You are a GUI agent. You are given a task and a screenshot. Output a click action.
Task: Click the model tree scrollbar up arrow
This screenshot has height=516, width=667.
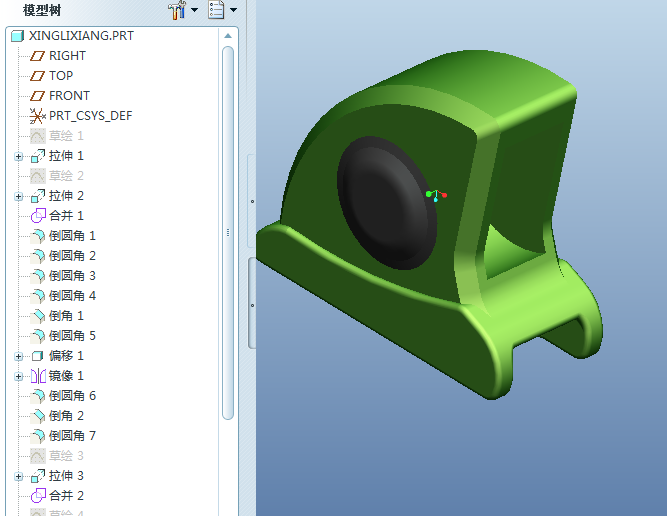point(228,36)
